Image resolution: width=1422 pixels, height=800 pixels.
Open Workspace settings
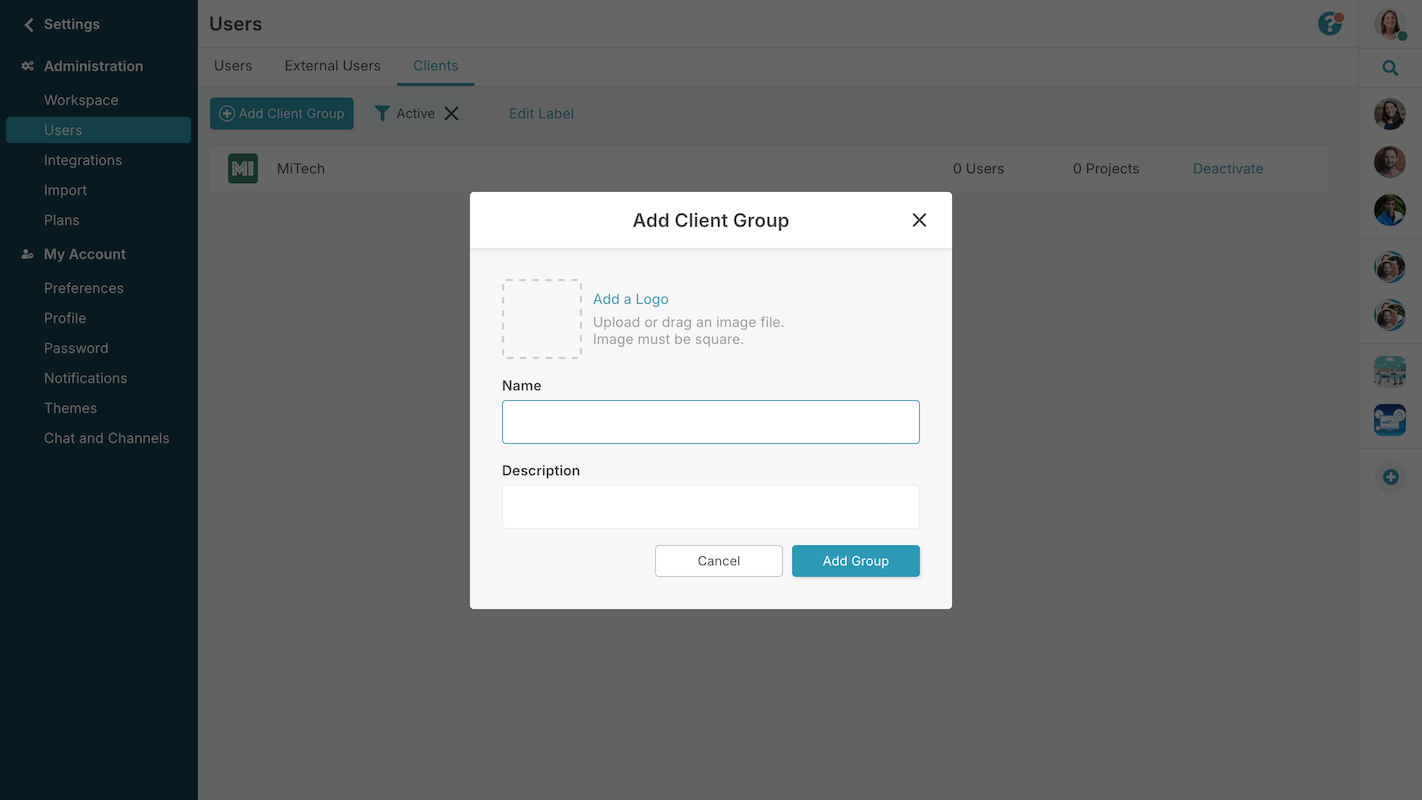81,100
